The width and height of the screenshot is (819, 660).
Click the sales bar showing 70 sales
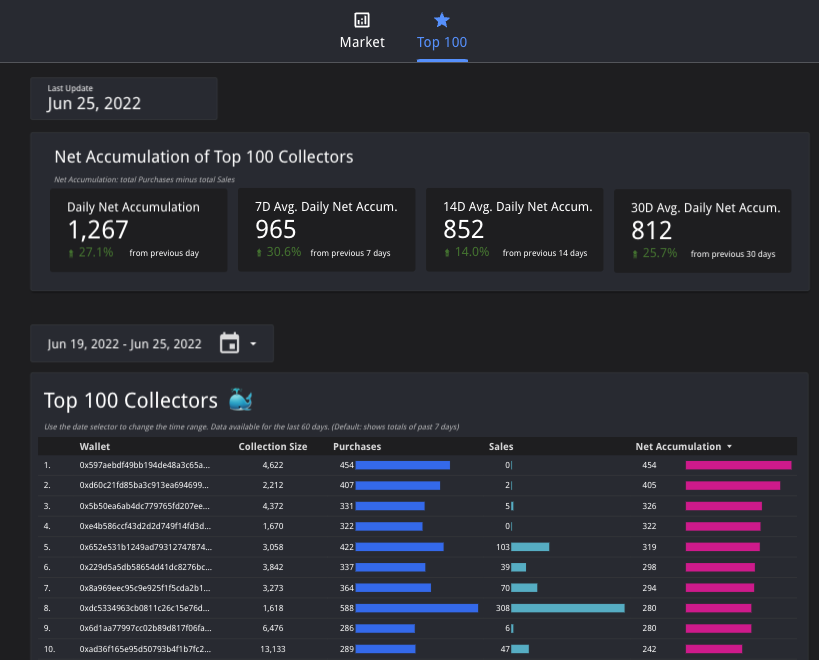click(x=524, y=588)
